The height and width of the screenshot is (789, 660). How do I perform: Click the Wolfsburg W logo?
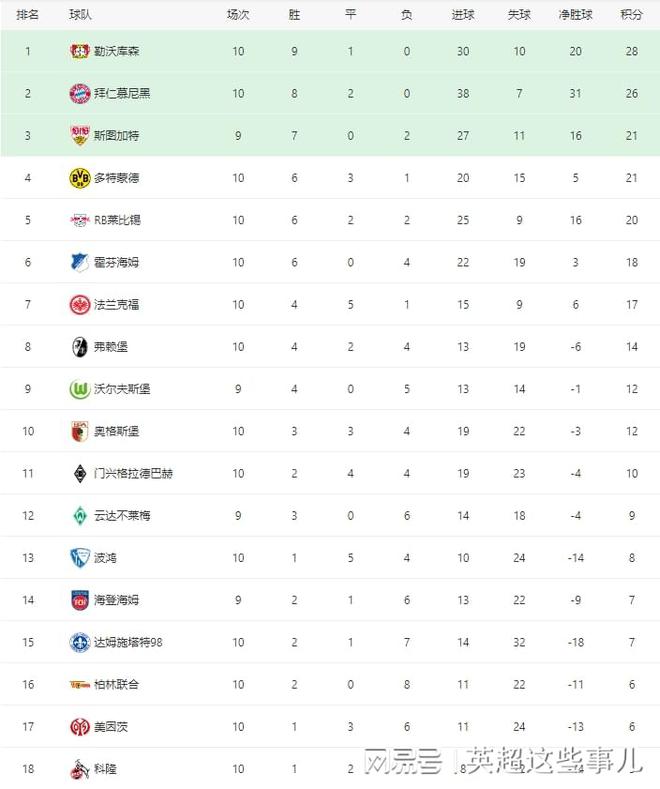tap(79, 389)
